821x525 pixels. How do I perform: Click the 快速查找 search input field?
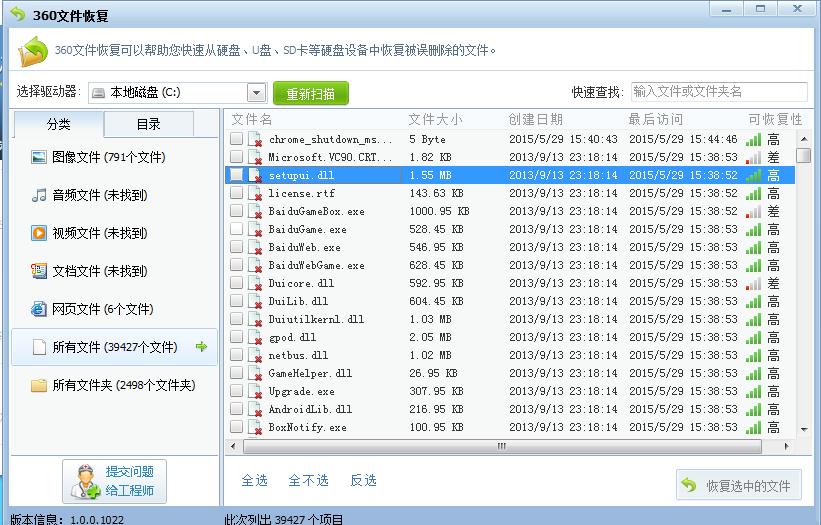click(719, 92)
